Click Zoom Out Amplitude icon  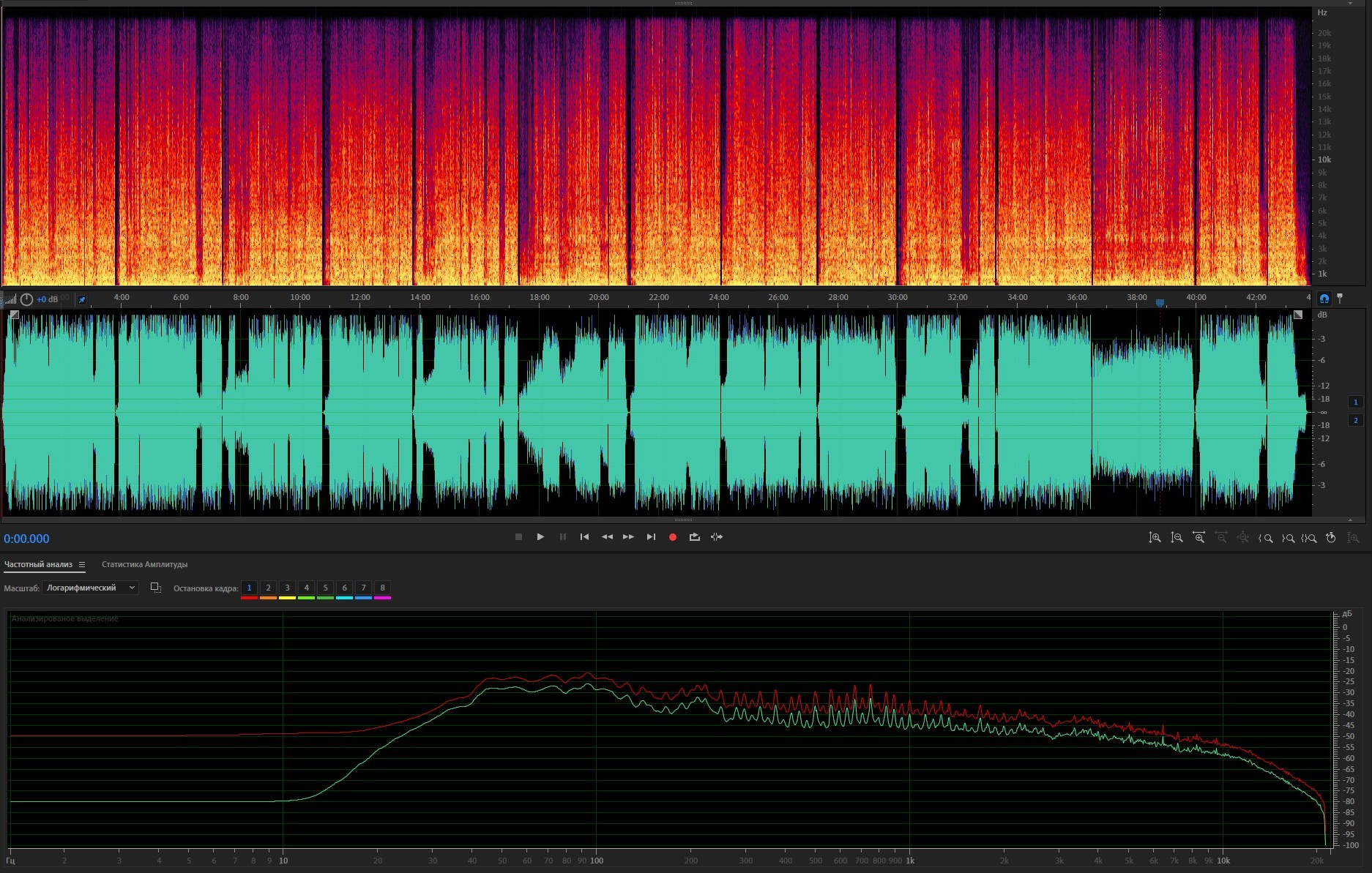1177,538
